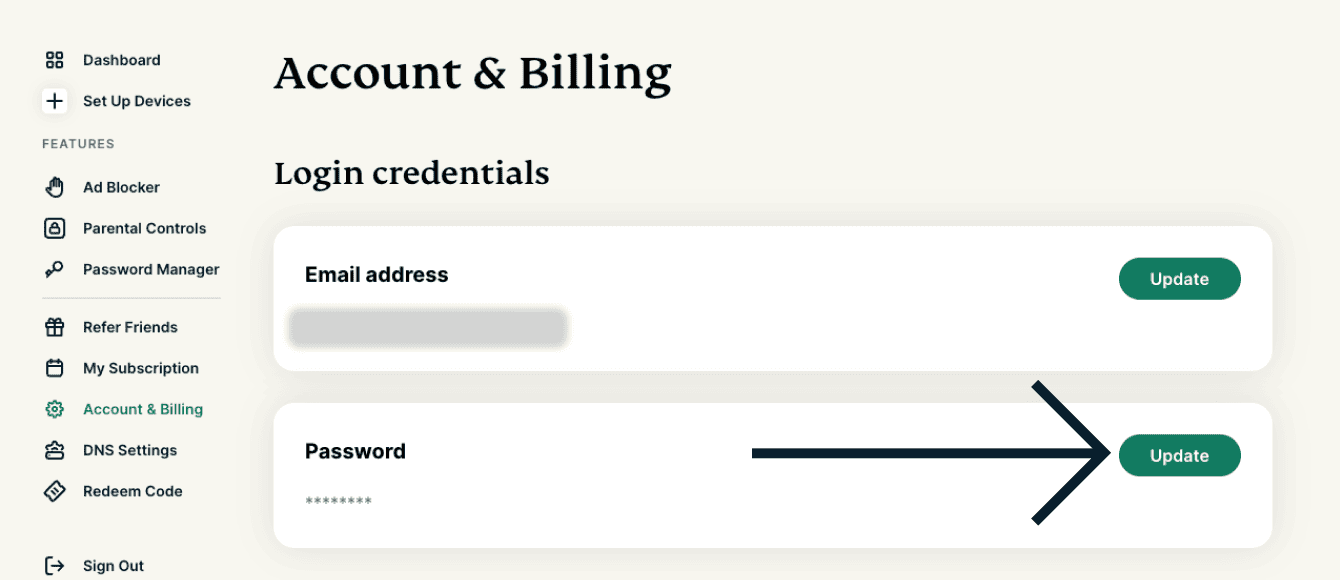This screenshot has height=580, width=1340.
Task: Select Refer Friends in sidebar
Action: [130, 327]
